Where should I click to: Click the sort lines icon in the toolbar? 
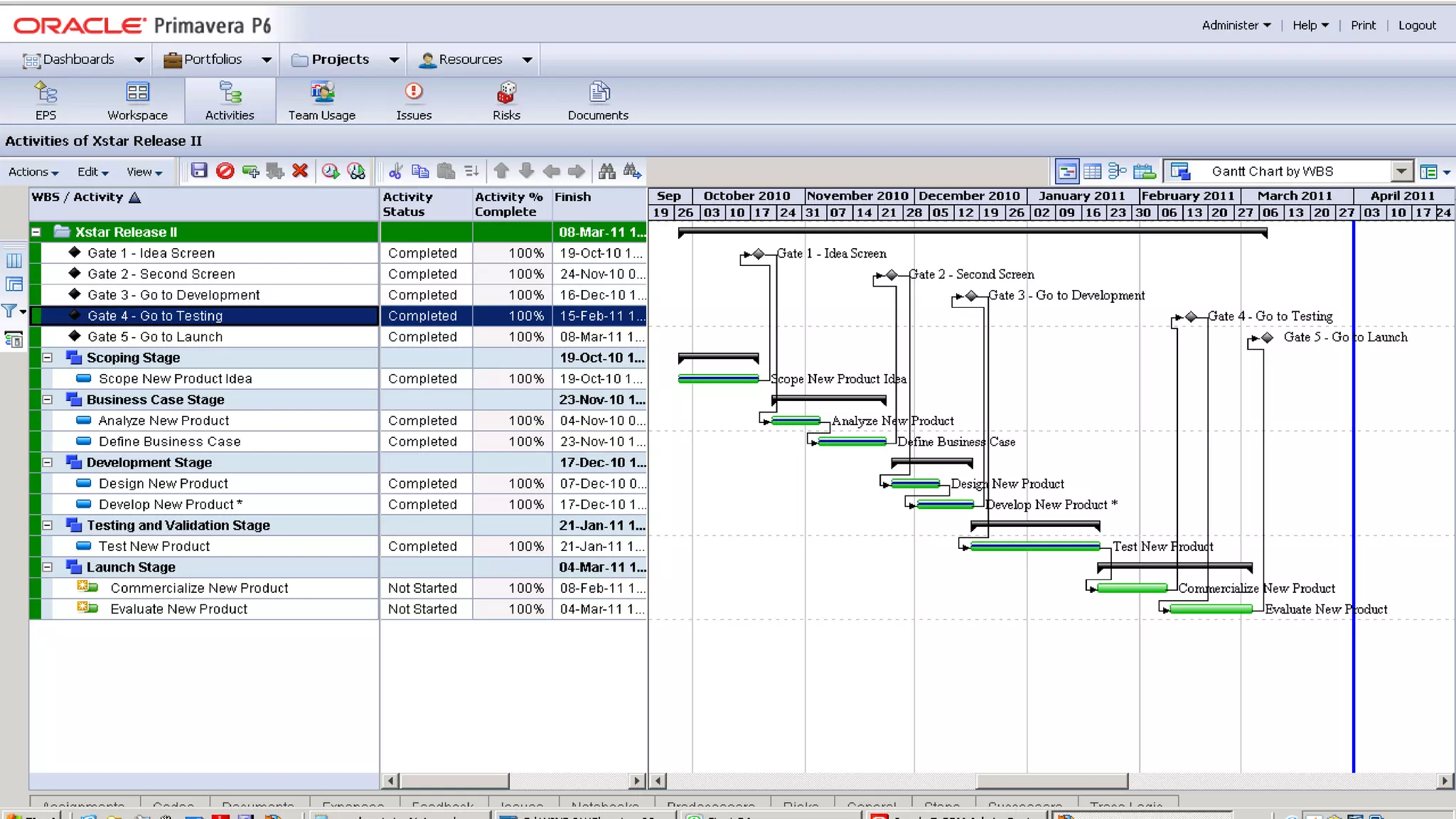[471, 171]
